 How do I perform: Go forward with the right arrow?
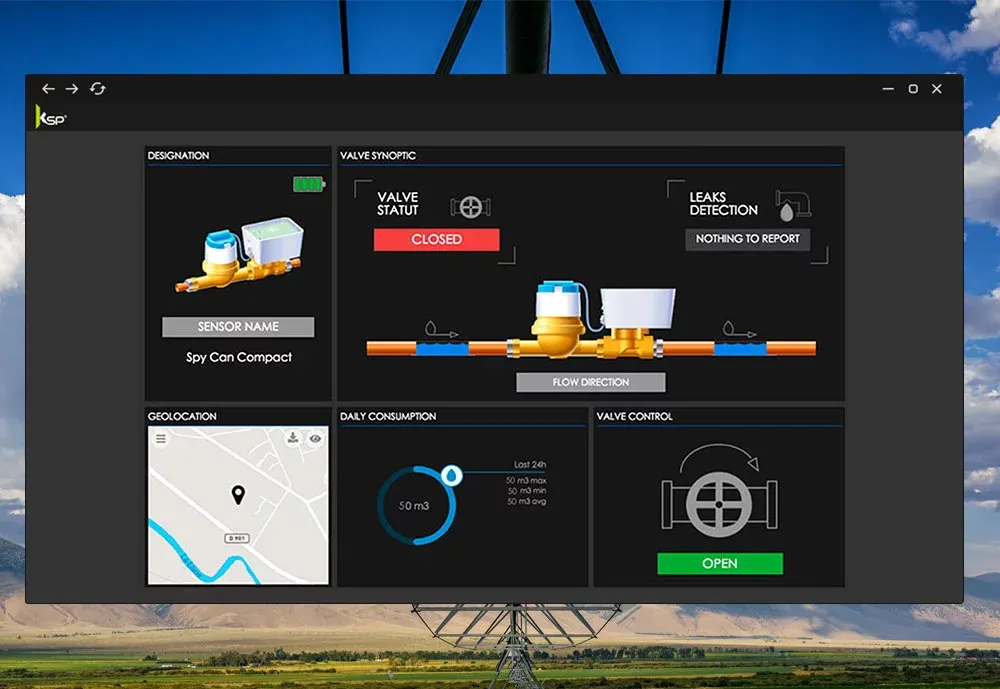tap(72, 89)
